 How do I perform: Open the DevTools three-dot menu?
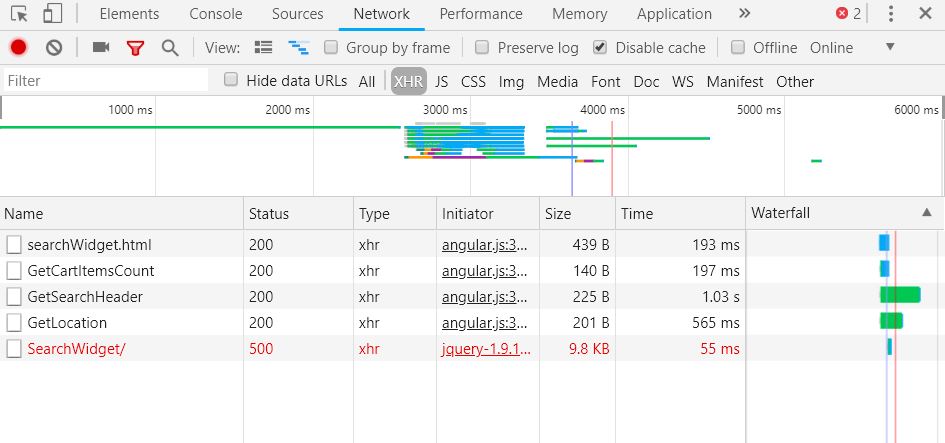pyautogui.click(x=890, y=14)
